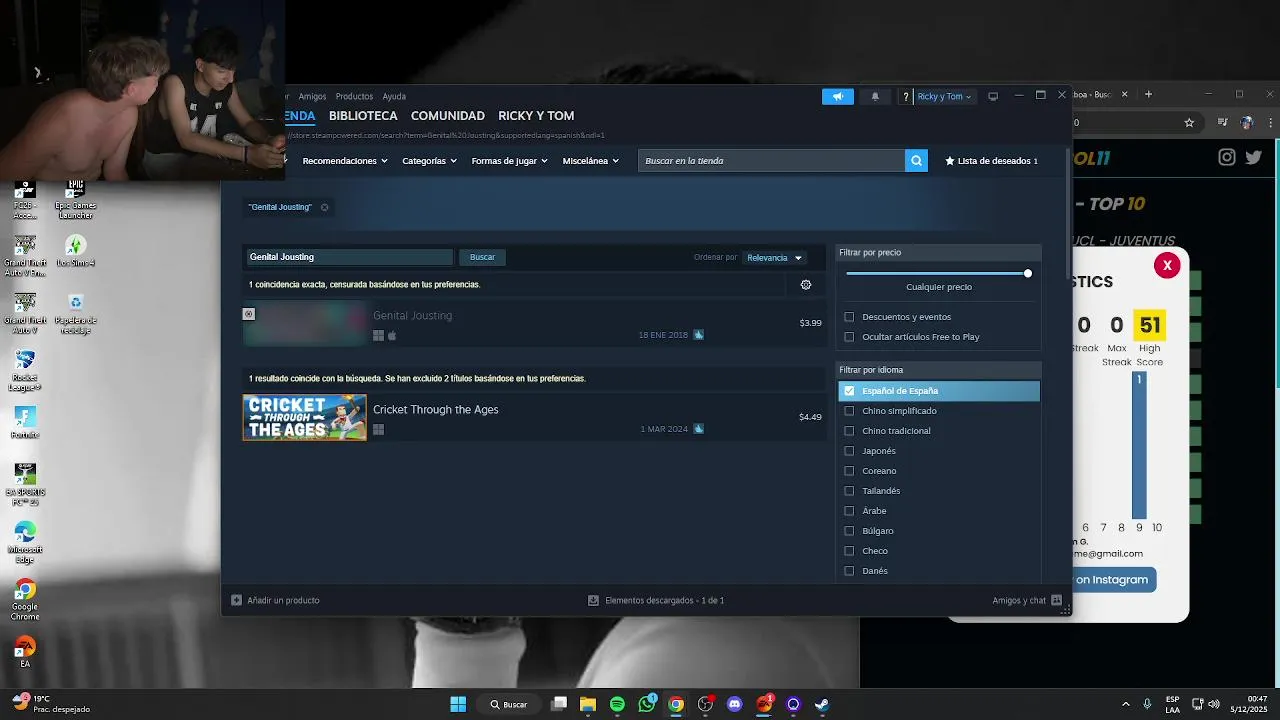Open Epic Games Launcher desktop shortcut
The width and height of the screenshot is (1280, 720).
[x=75, y=200]
